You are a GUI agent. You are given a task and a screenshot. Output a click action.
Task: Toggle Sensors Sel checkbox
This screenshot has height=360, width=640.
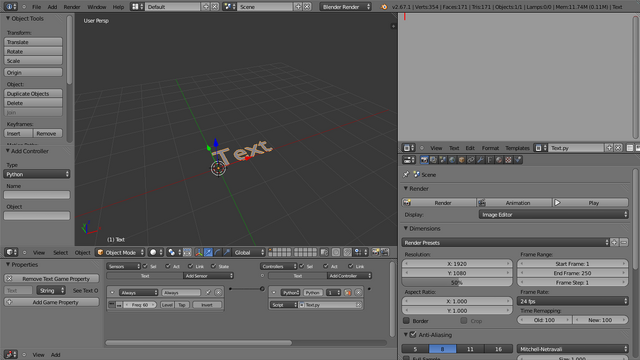coord(145,266)
